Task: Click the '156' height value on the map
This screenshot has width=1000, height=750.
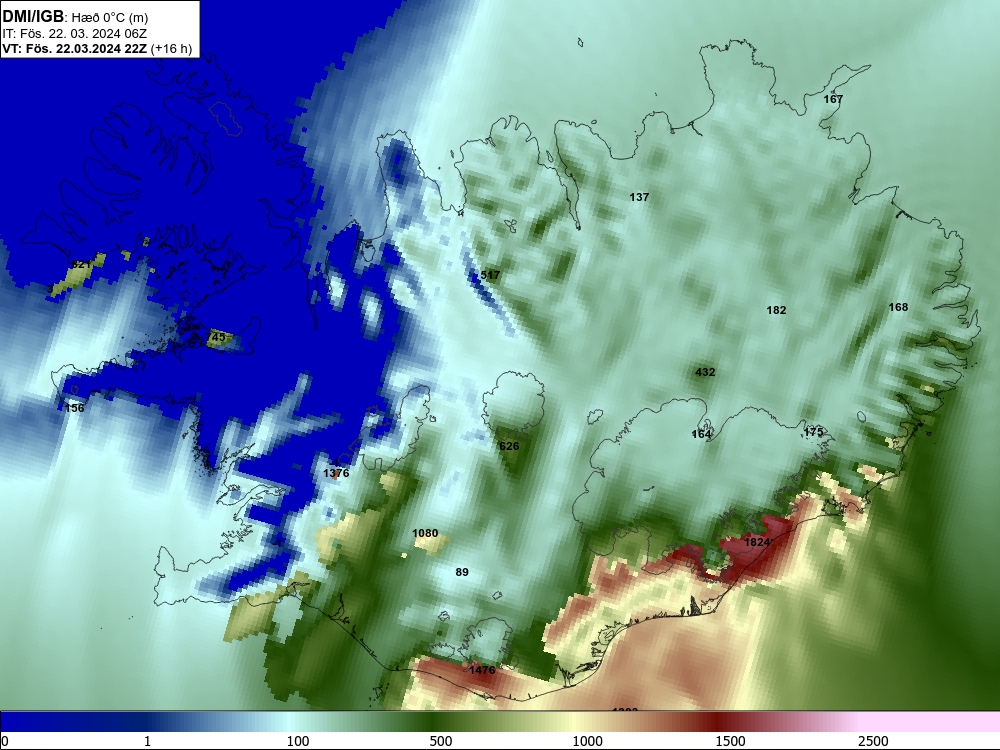Action: (75, 408)
